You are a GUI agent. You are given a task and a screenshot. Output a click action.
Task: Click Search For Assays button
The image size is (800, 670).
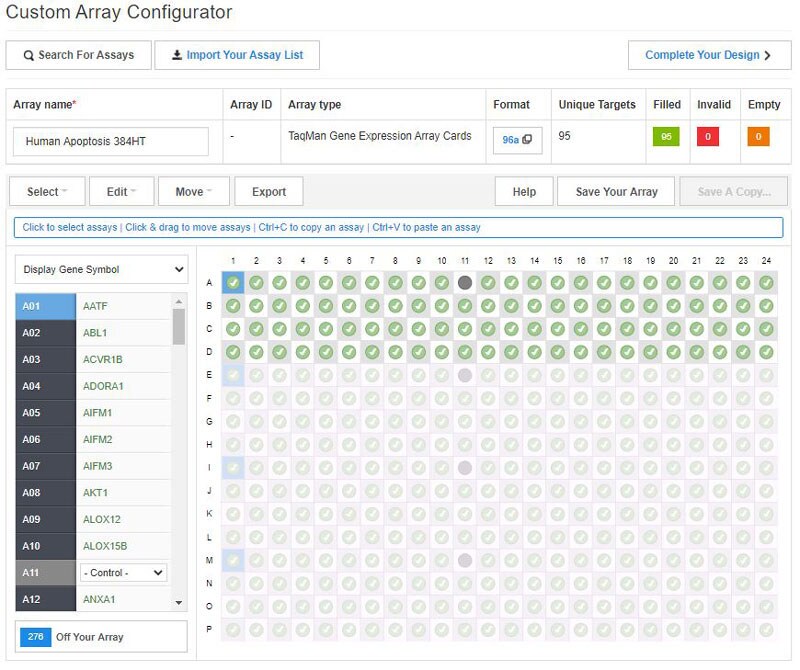pyautogui.click(x=78, y=55)
